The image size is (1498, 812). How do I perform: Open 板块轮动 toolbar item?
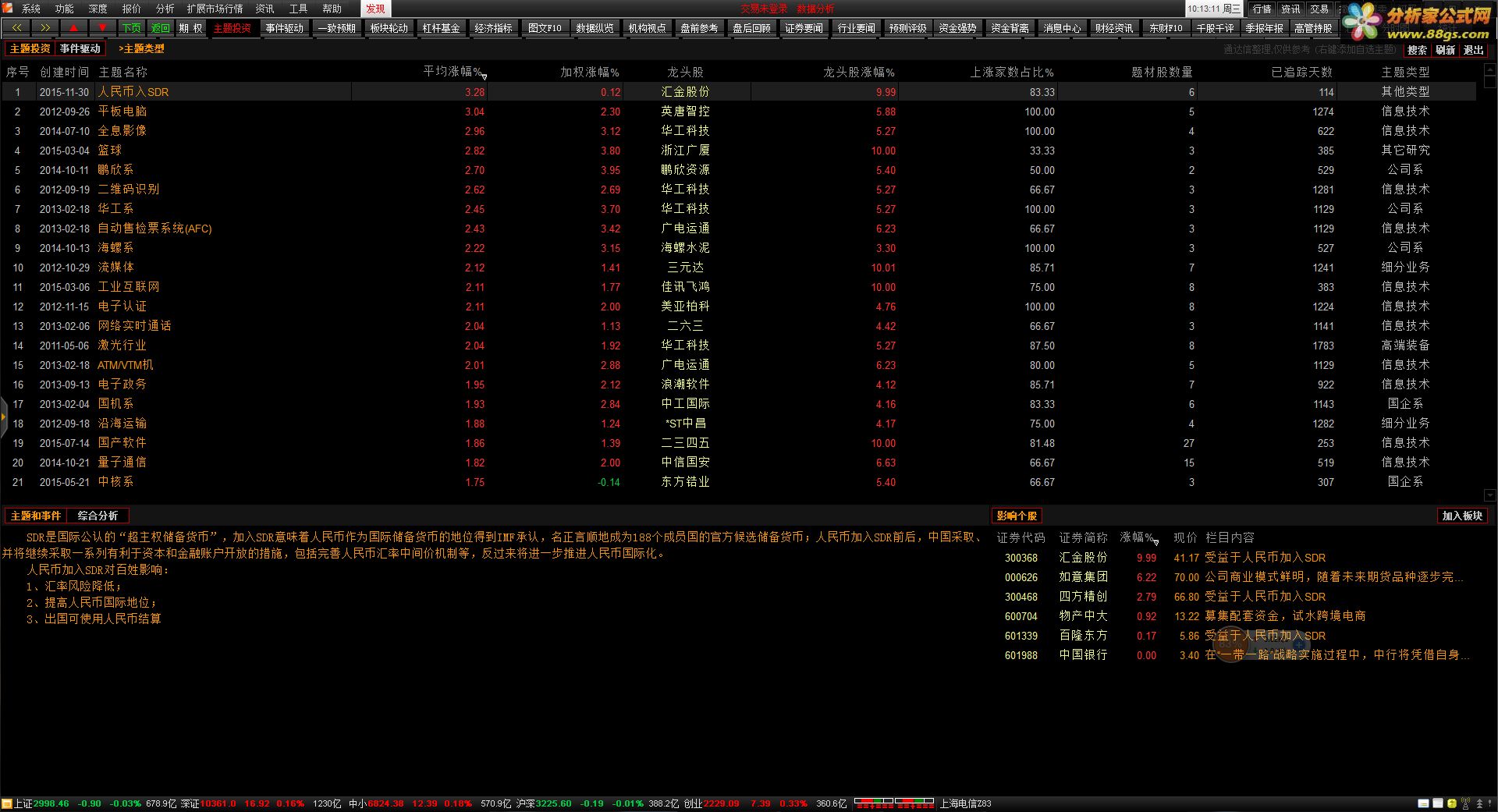(x=389, y=28)
